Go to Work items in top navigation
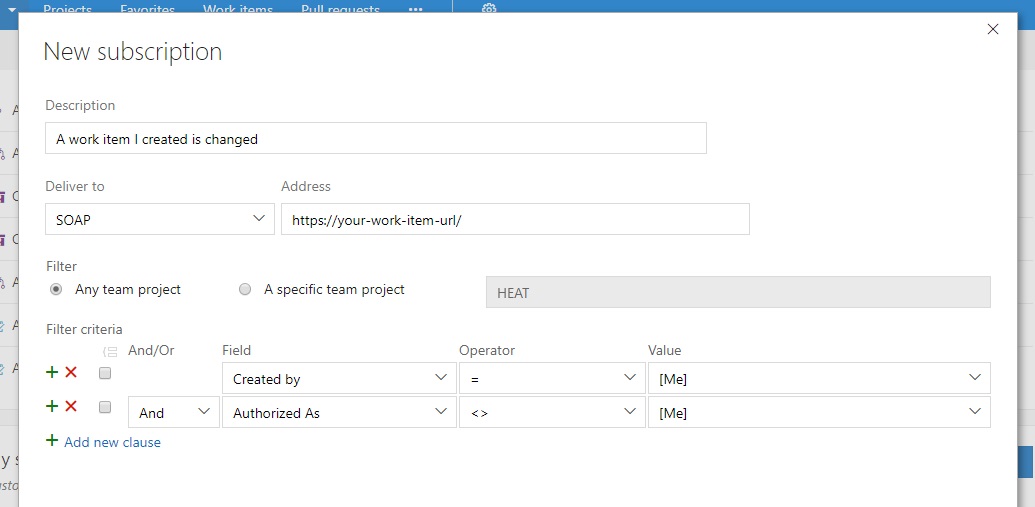1035x507 pixels. tap(237, 9)
